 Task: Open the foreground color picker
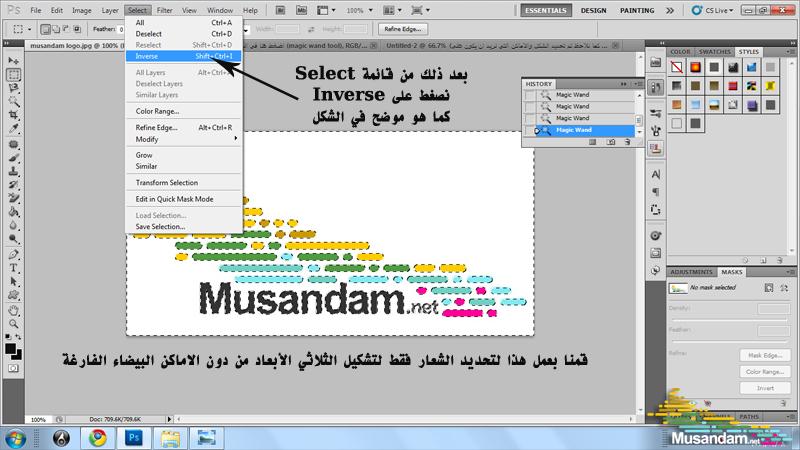click(10, 349)
